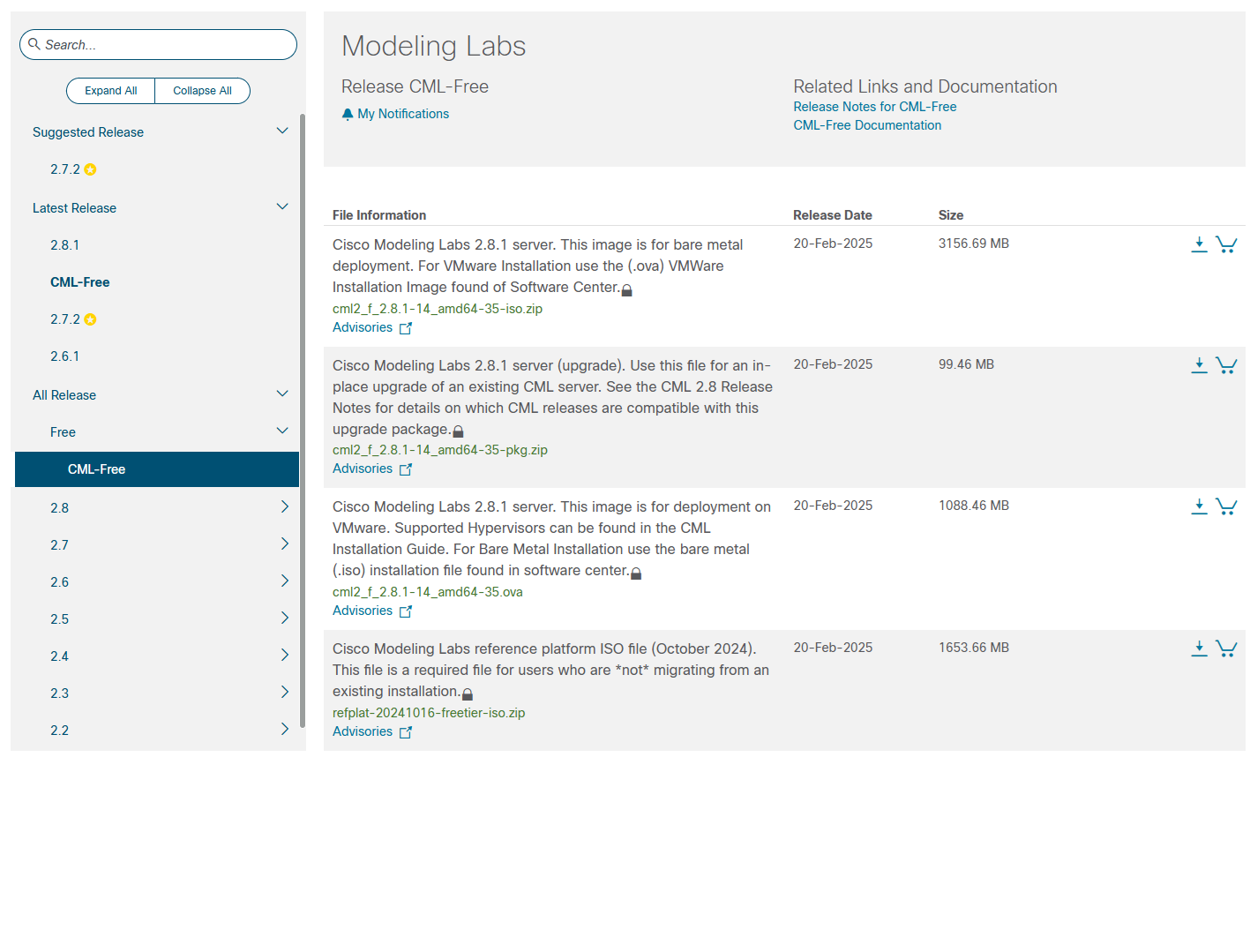Collapse the Latest Release section
The image size is (1250, 952).
pos(282,207)
